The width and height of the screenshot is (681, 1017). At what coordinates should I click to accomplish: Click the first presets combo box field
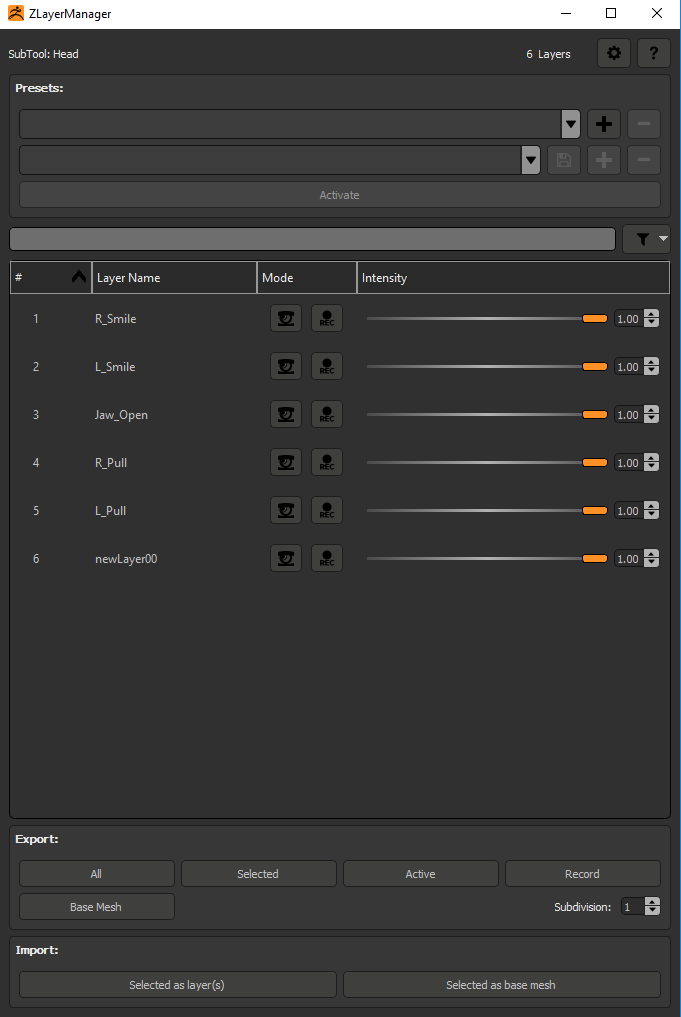point(300,124)
